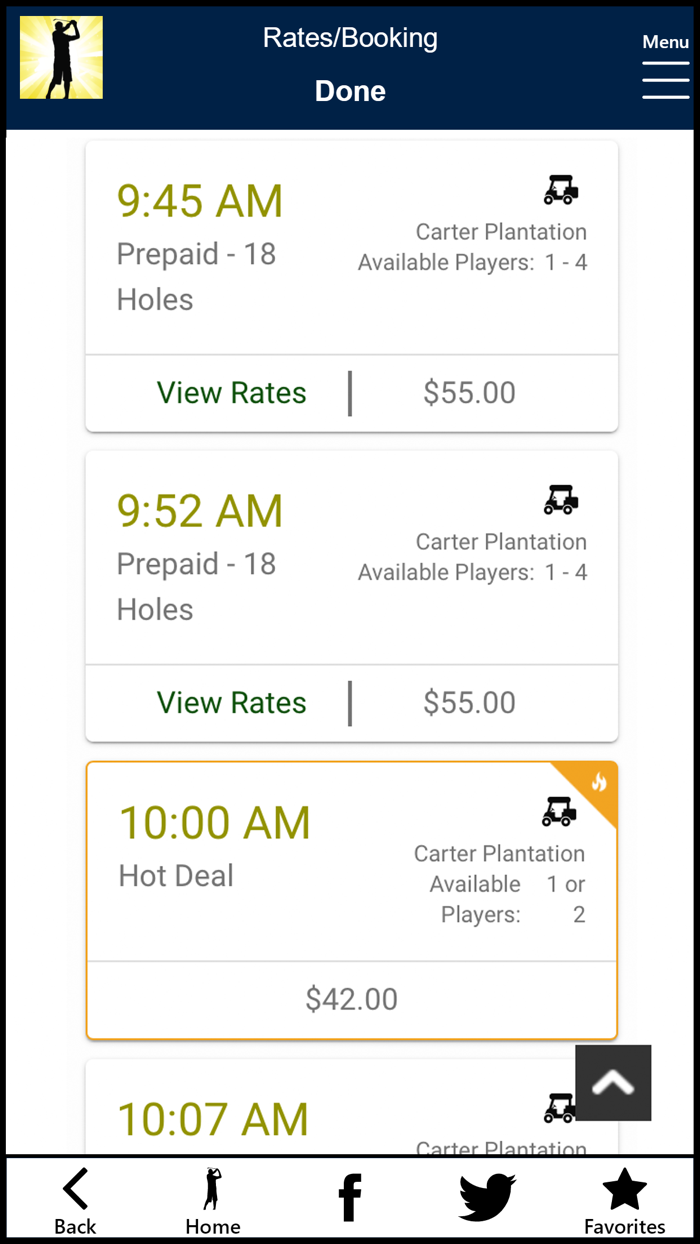Tap the Menu label at top right

point(665,42)
